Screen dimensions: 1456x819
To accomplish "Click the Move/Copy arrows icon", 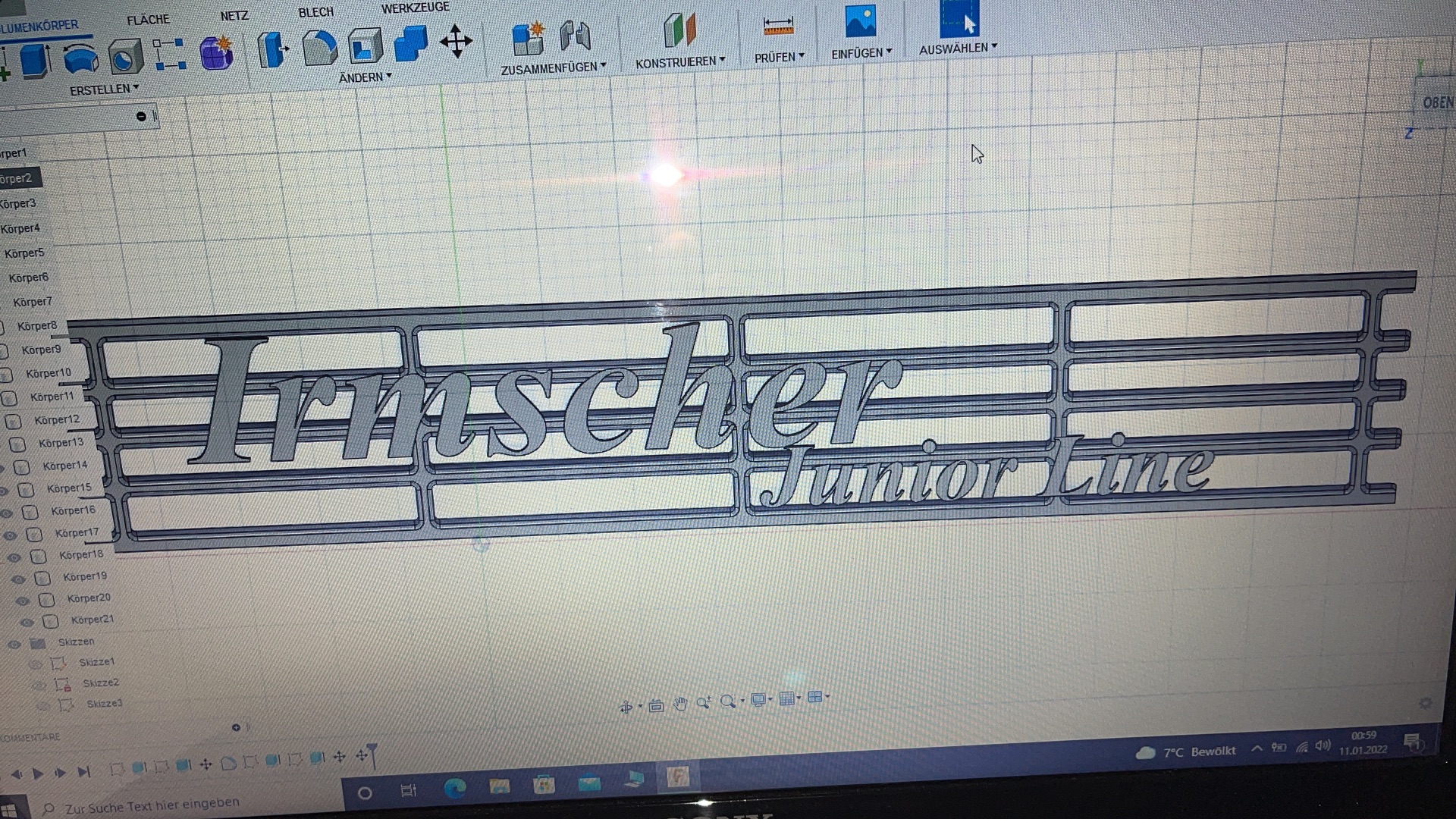I will [x=456, y=41].
